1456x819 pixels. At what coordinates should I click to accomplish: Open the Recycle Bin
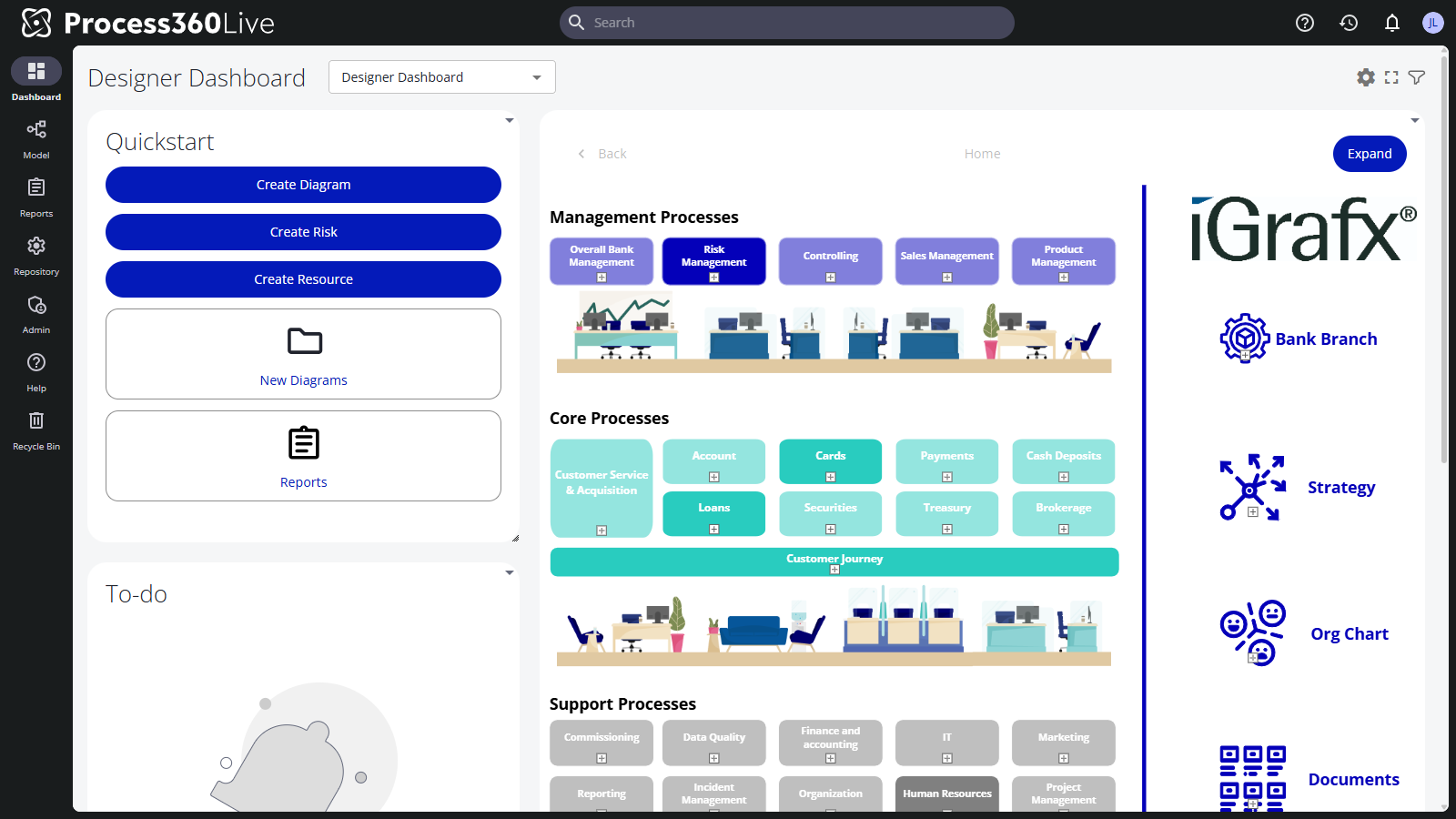36,430
